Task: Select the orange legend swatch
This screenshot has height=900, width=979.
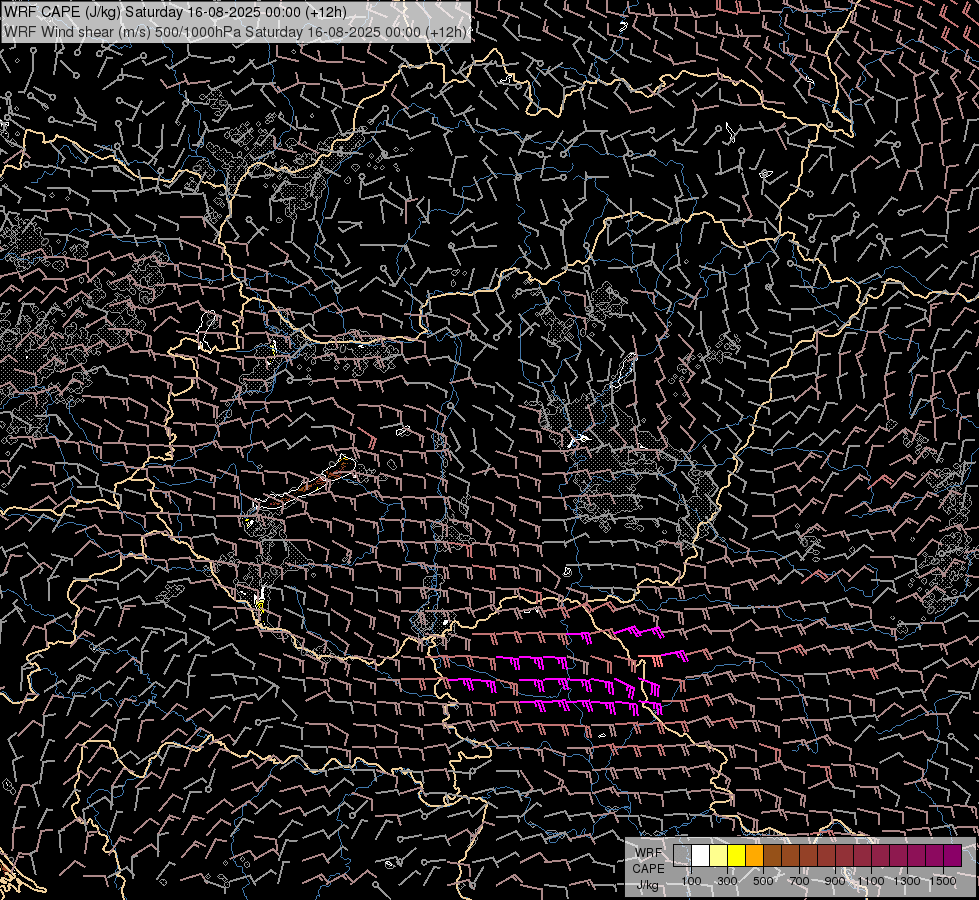Action: pyautogui.click(x=755, y=855)
